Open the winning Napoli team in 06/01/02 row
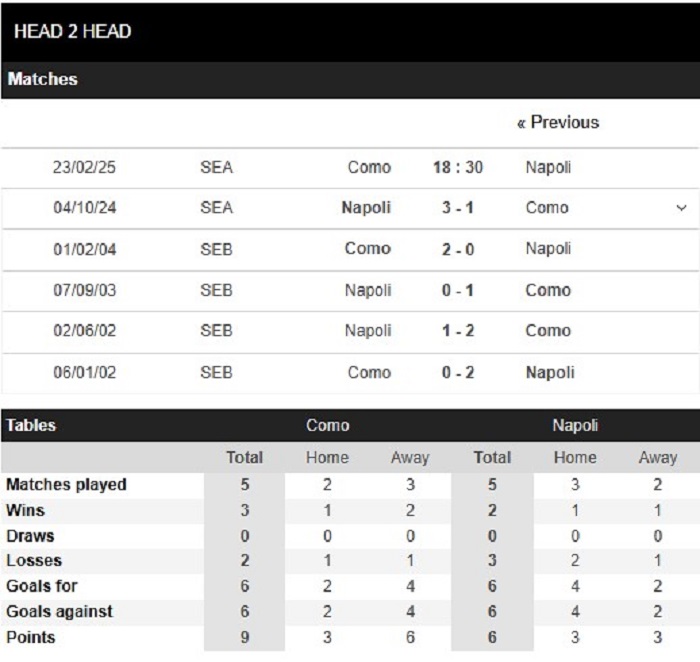Viewport: 700px width, 662px height. pyautogui.click(x=550, y=373)
